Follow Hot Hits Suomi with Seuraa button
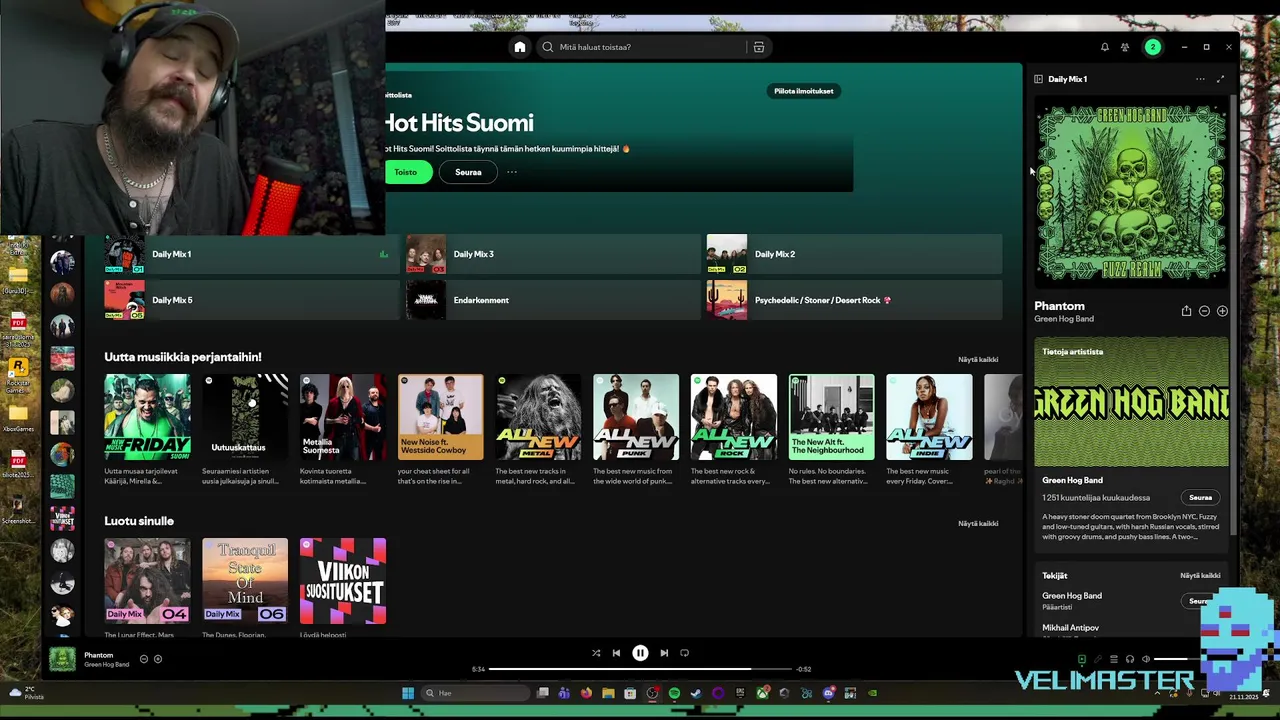 click(468, 172)
